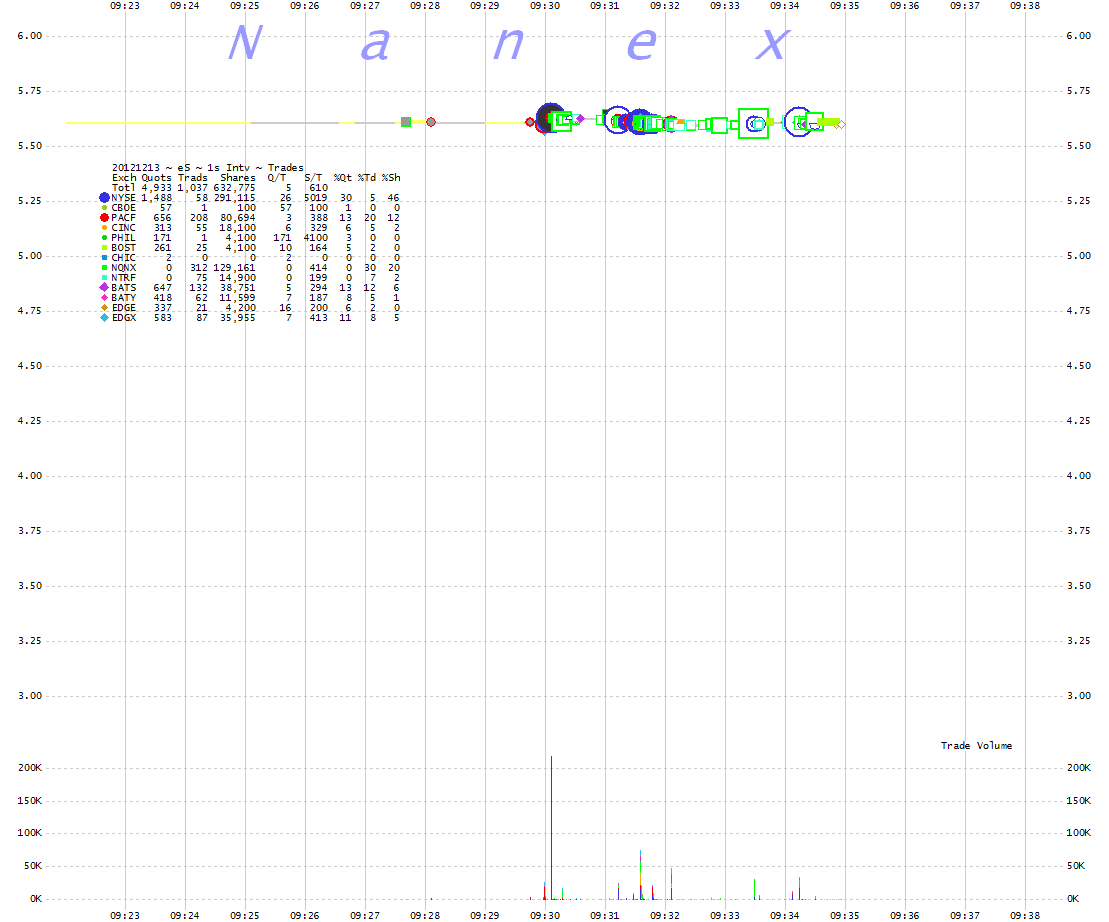Click the BATY shares value '11,599'
The image size is (1109, 922).
[238, 298]
